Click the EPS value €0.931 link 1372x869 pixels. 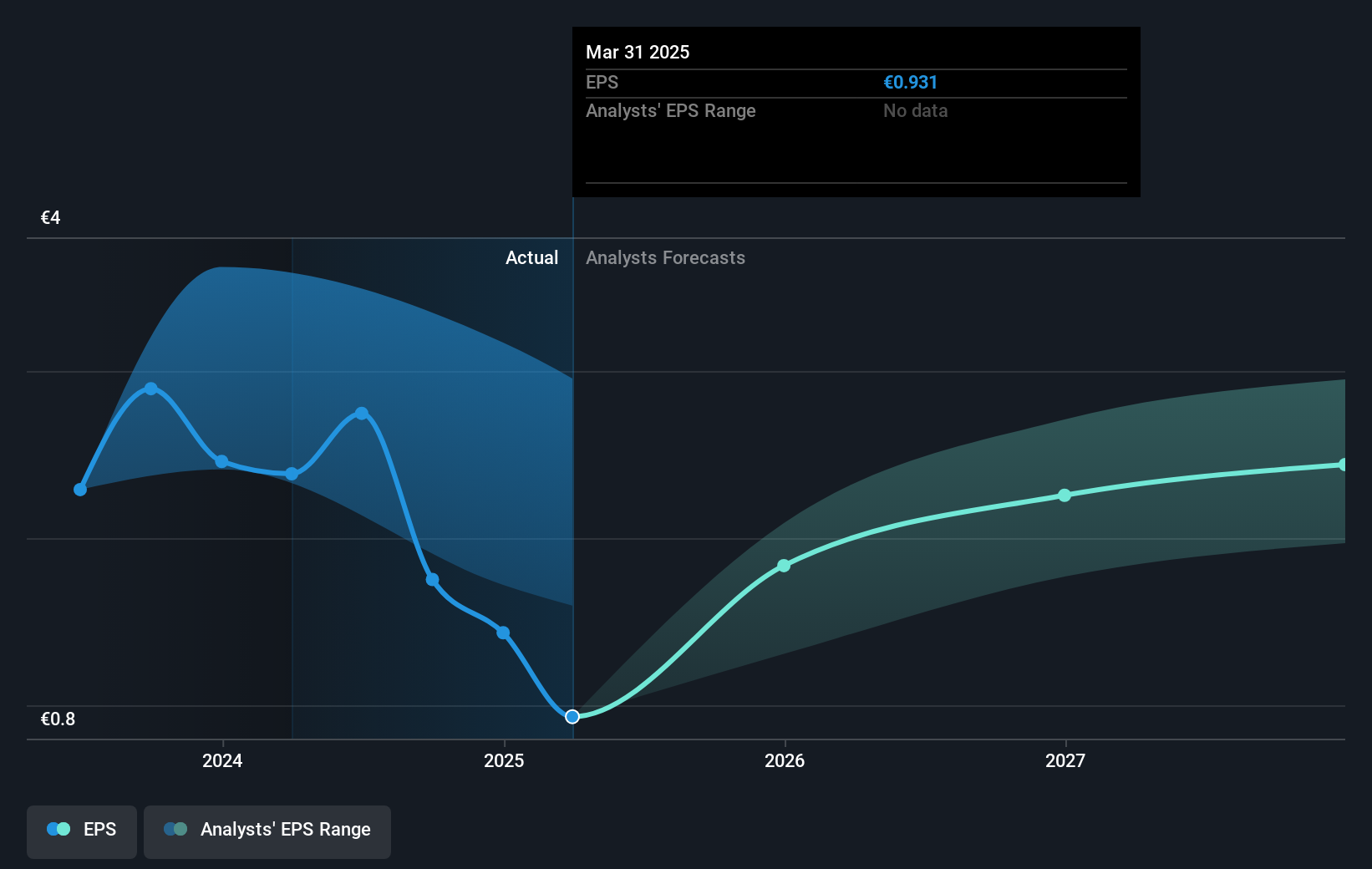[910, 82]
